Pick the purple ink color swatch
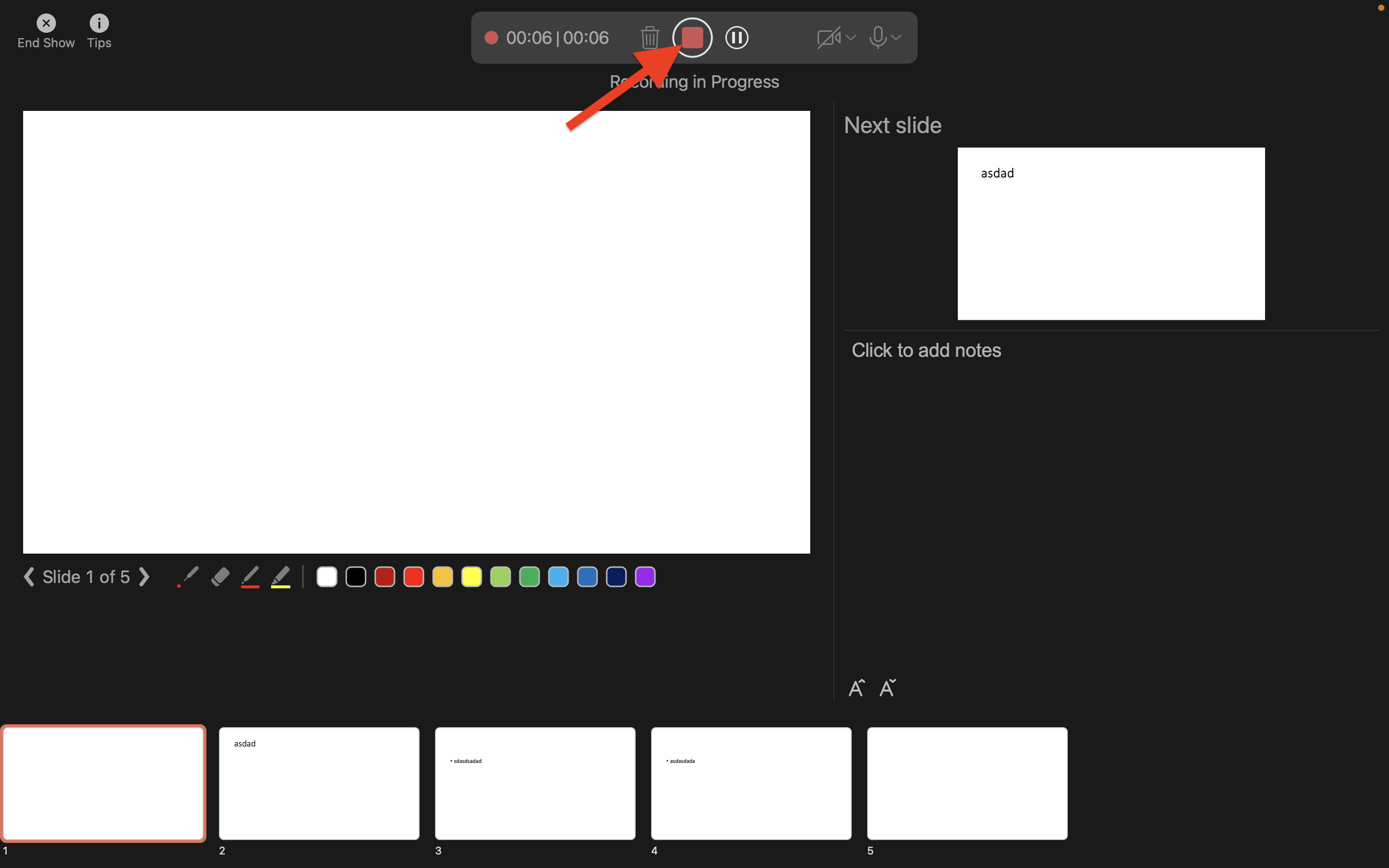1389x868 pixels. (645, 576)
